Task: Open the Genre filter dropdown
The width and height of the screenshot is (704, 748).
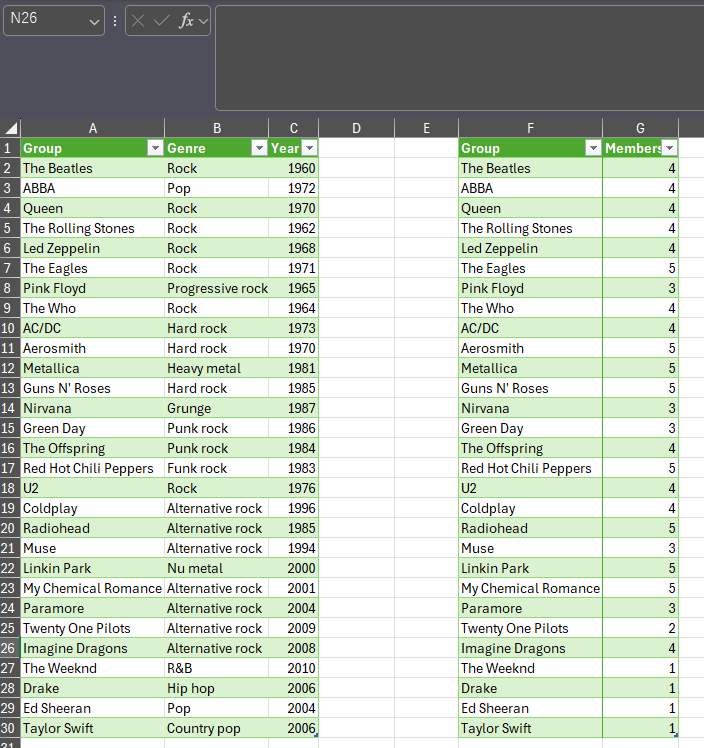Action: pos(259,148)
